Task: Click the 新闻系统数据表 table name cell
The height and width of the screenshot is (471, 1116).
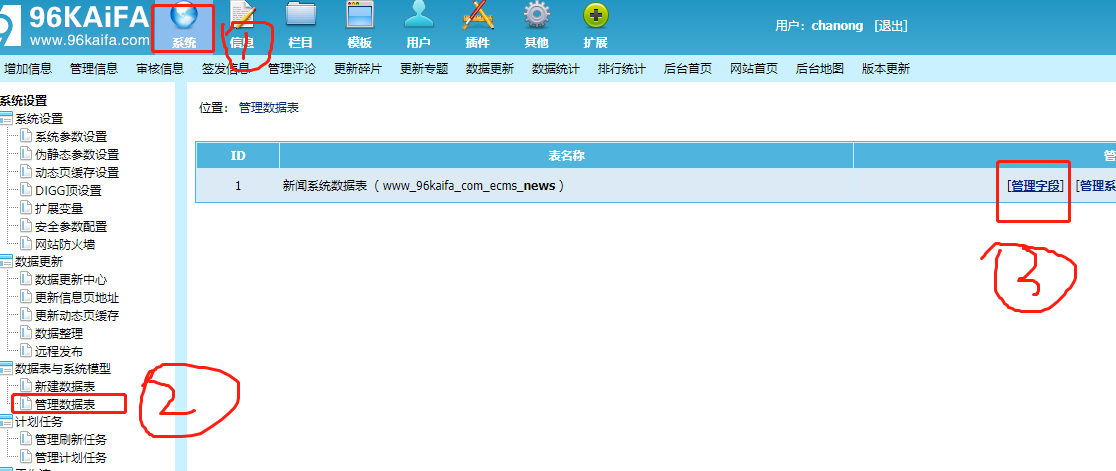Action: tap(567, 186)
